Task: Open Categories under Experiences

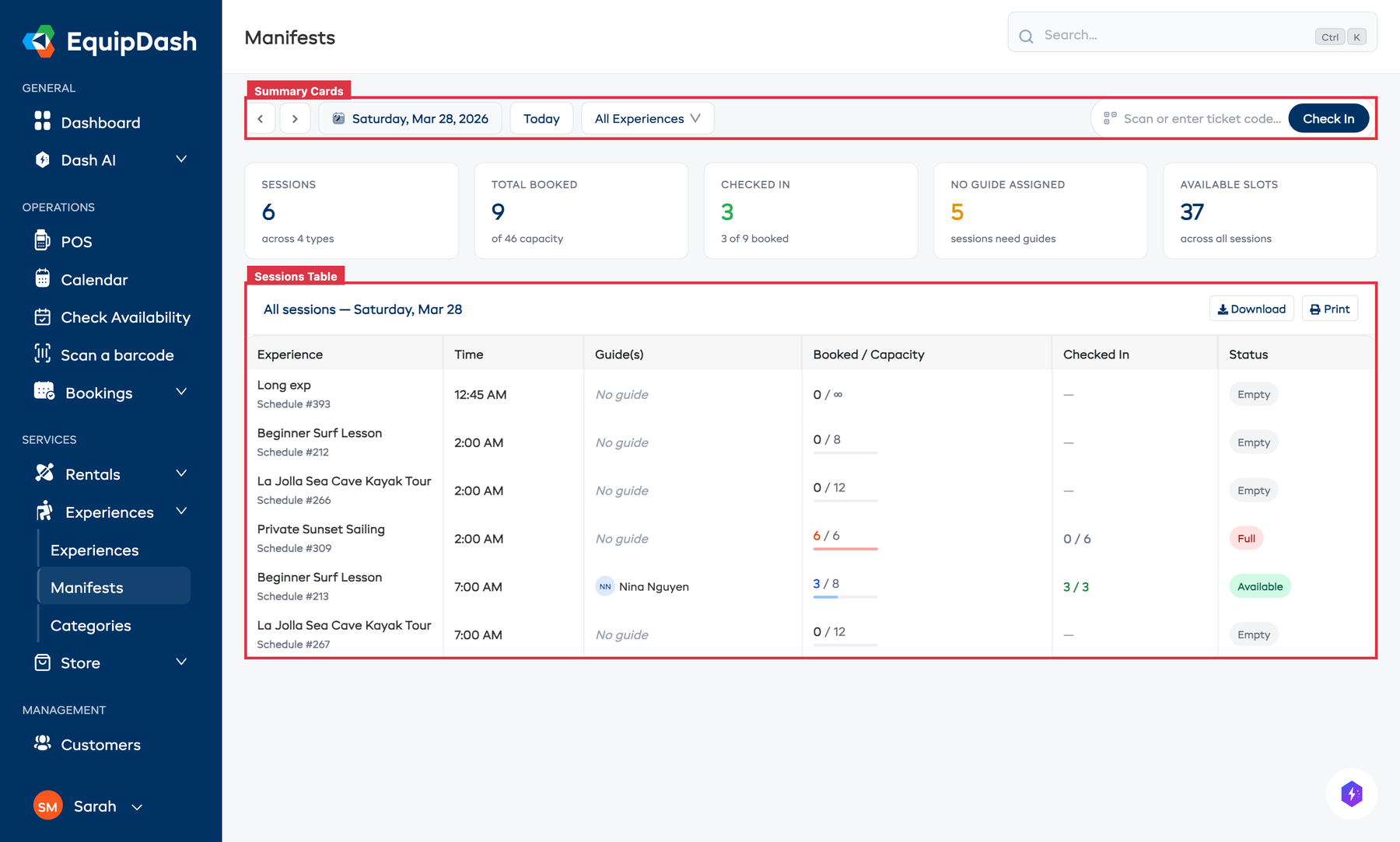Action: (x=90, y=625)
